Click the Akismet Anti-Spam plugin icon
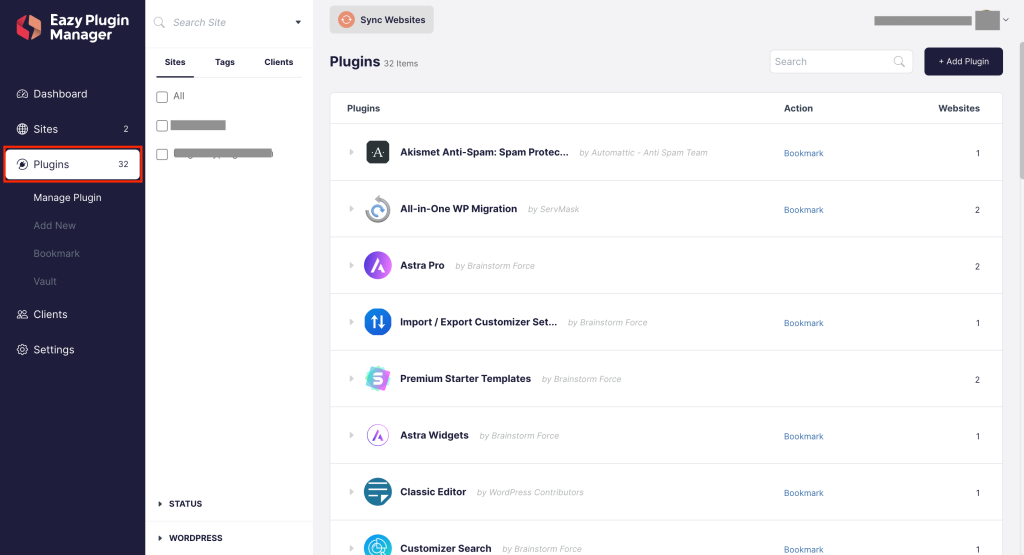The height and width of the screenshot is (555, 1024). (x=377, y=153)
